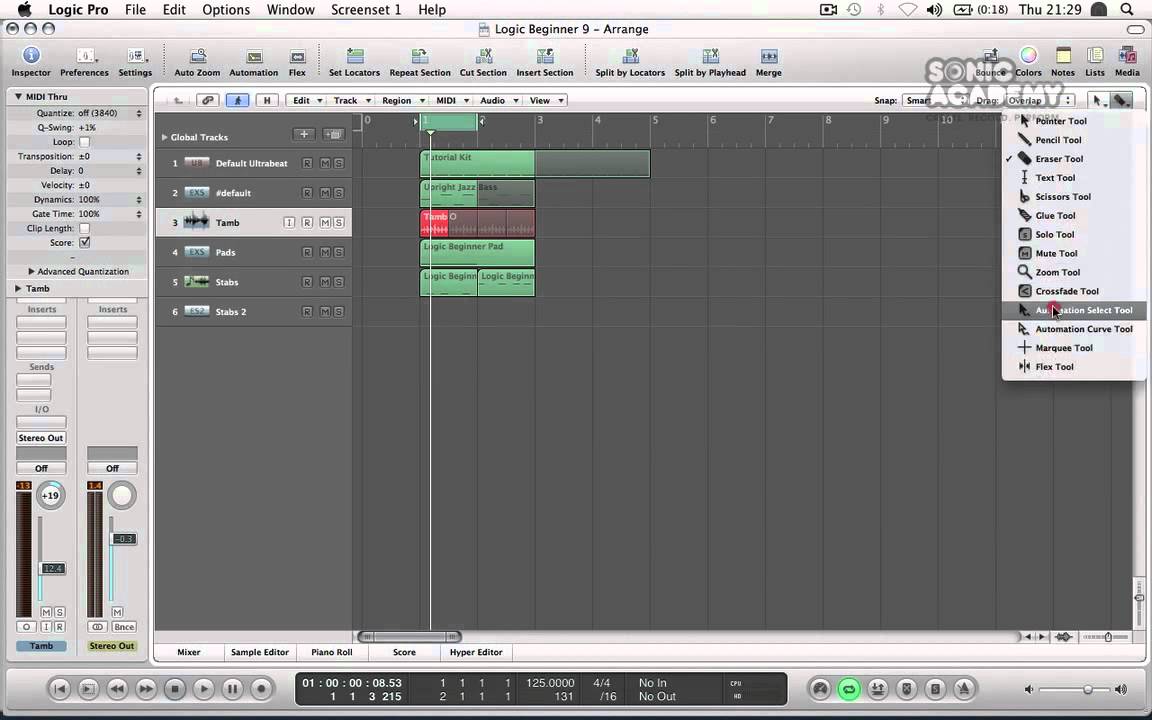
Task: Open the Quantize value stepper
Action: pos(139,113)
